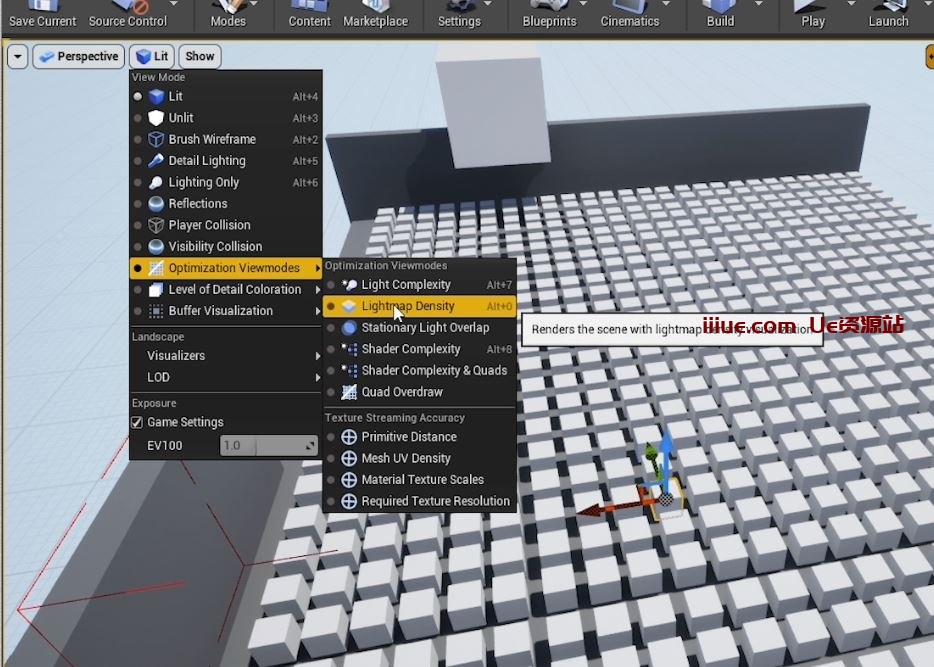The width and height of the screenshot is (934, 667).
Task: Click the Reflections sphere icon
Action: [156, 204]
